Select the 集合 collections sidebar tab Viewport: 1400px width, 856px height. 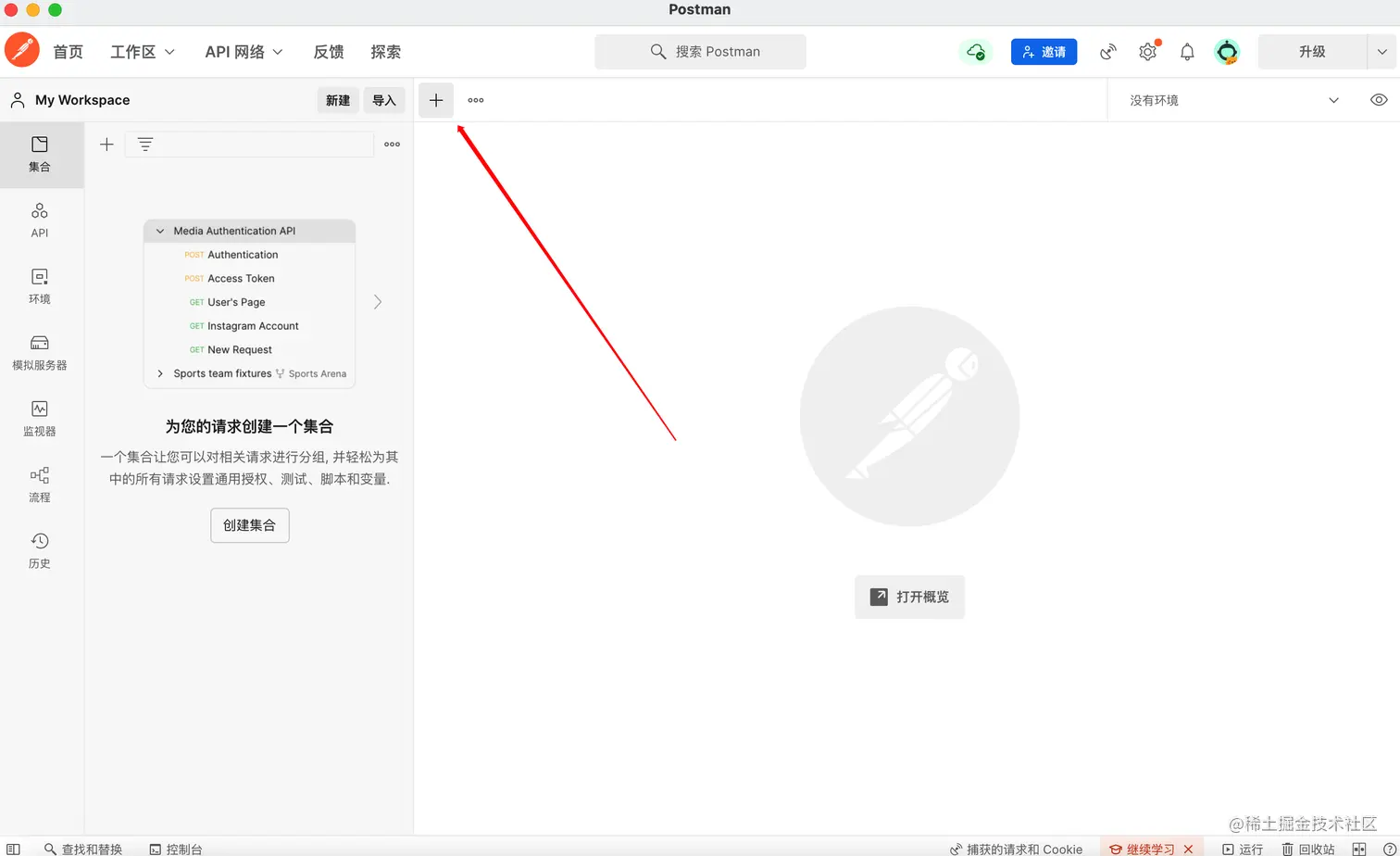pos(40,155)
